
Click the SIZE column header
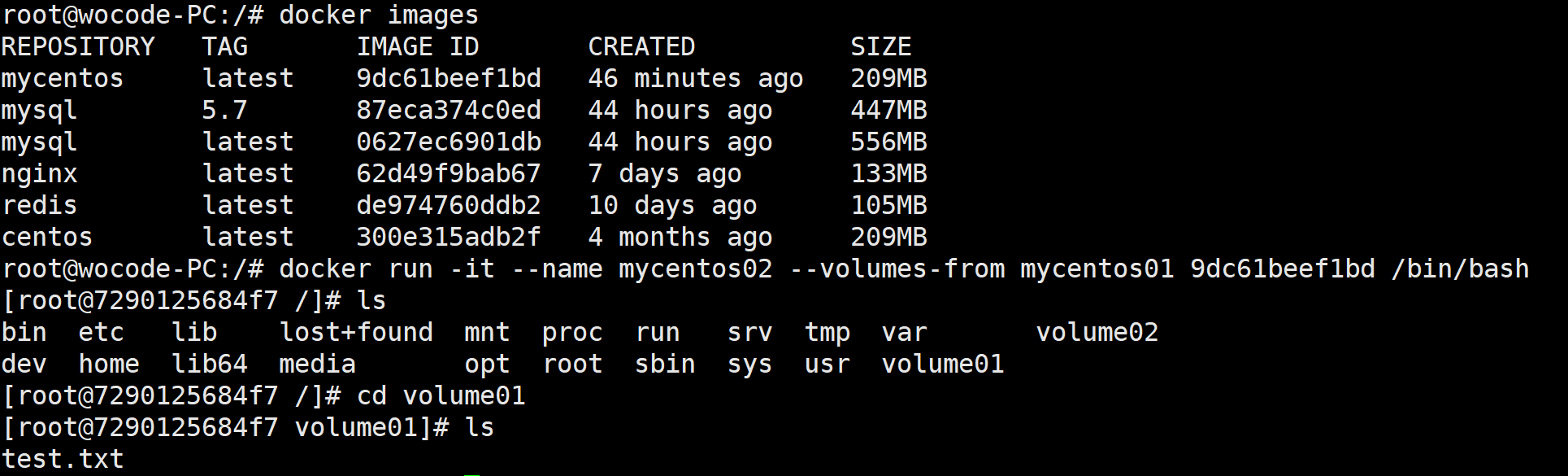pos(881,47)
